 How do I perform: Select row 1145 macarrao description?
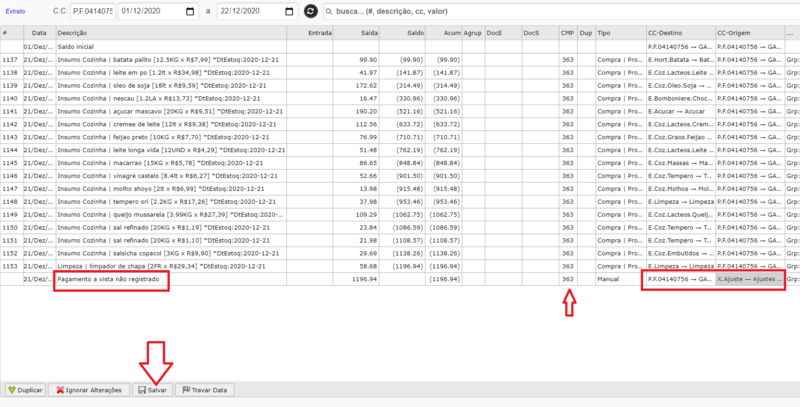[x=171, y=163]
